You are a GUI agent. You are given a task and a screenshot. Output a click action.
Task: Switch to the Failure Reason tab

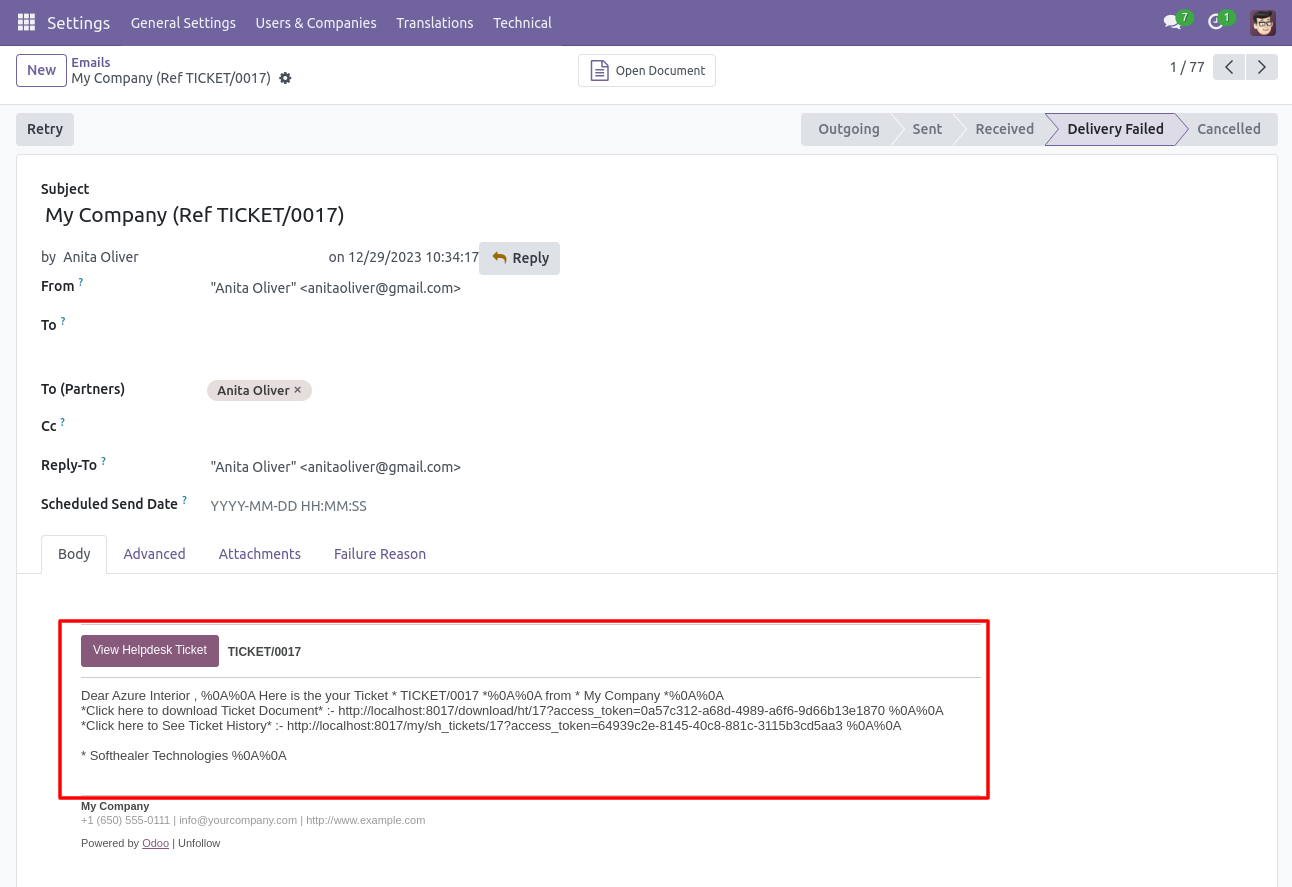pos(380,554)
